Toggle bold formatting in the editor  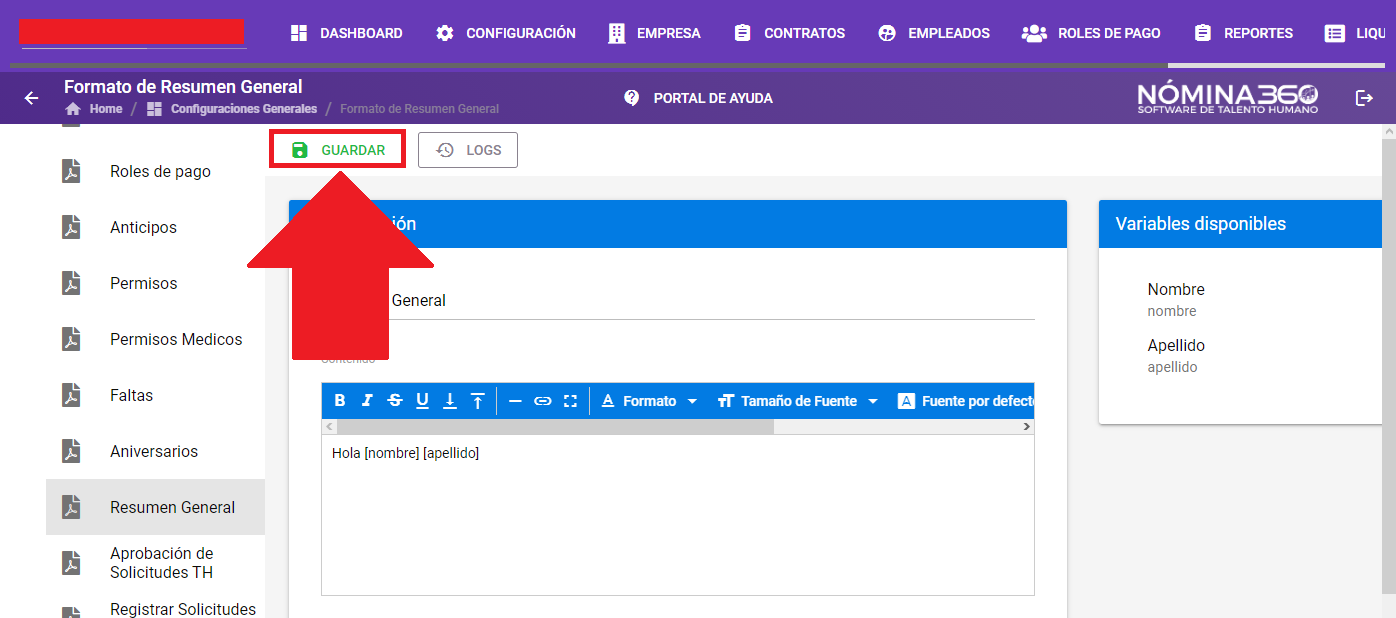(340, 401)
